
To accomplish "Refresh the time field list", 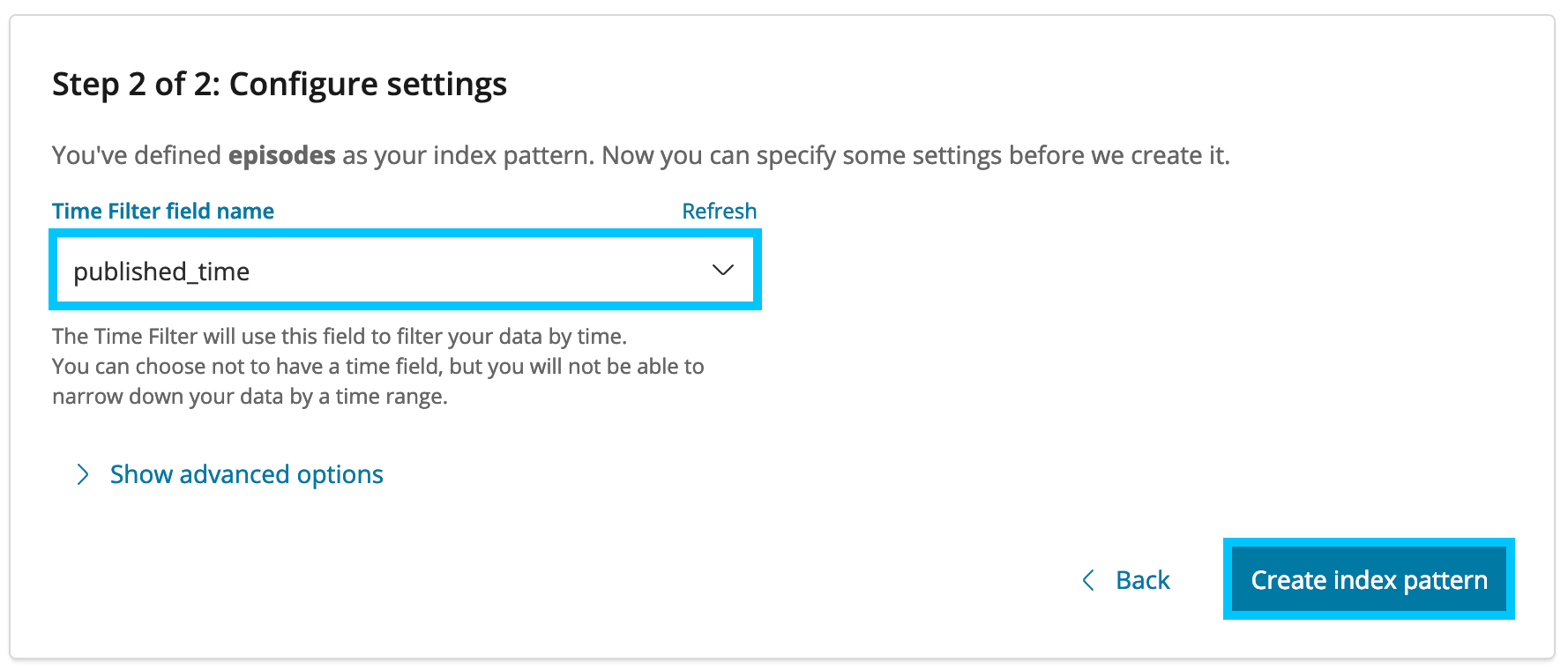I will tap(719, 212).
